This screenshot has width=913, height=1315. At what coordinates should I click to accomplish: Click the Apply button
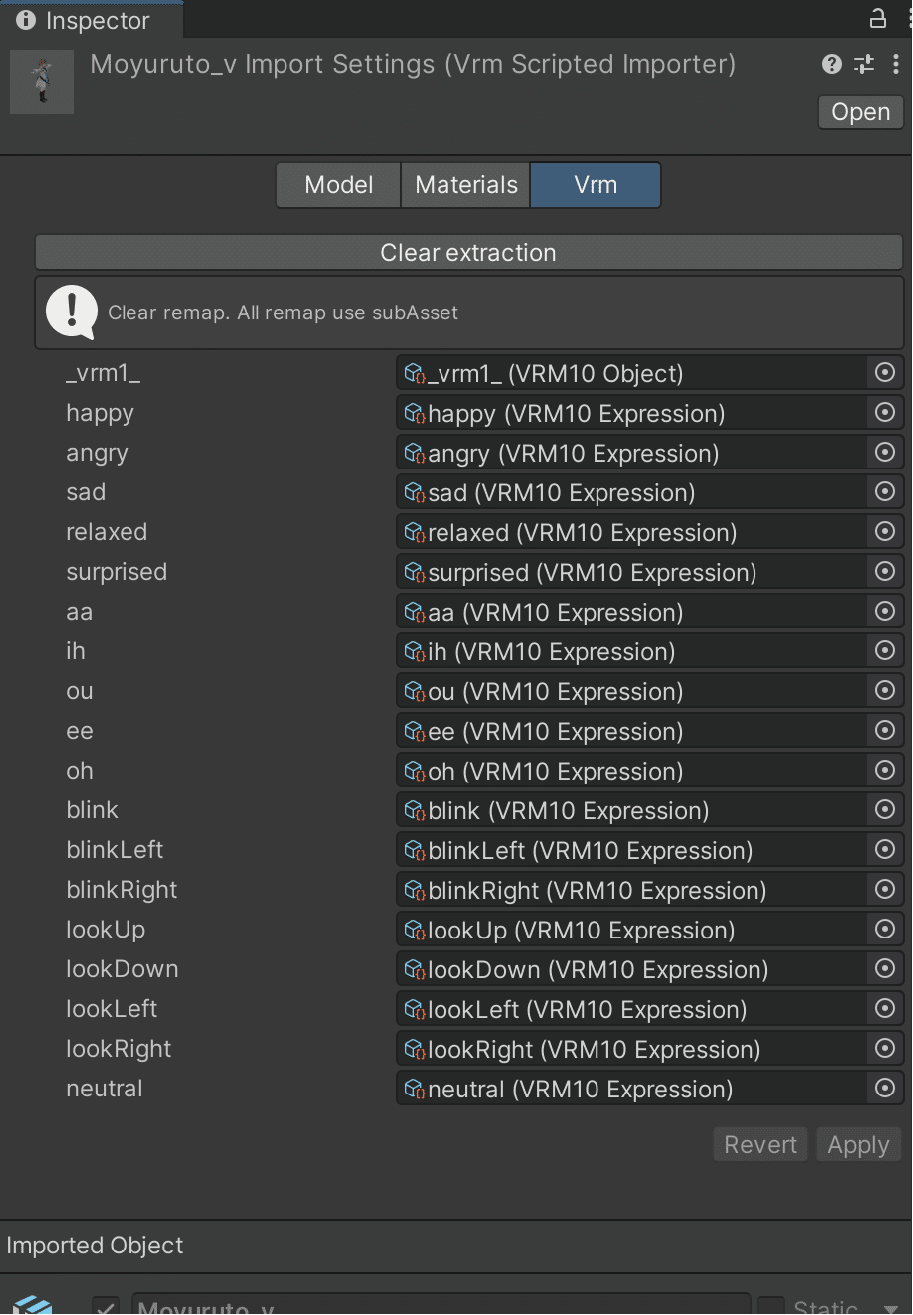pyautogui.click(x=858, y=1143)
